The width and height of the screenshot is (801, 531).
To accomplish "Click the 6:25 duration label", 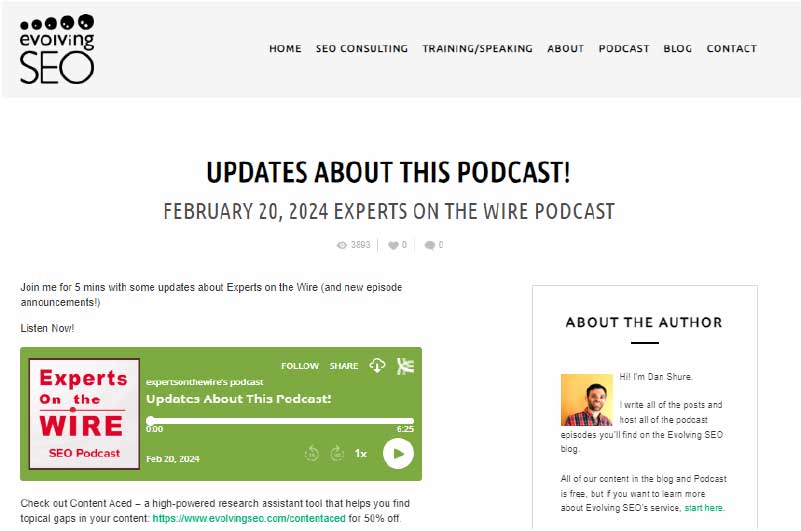I will (x=405, y=429).
